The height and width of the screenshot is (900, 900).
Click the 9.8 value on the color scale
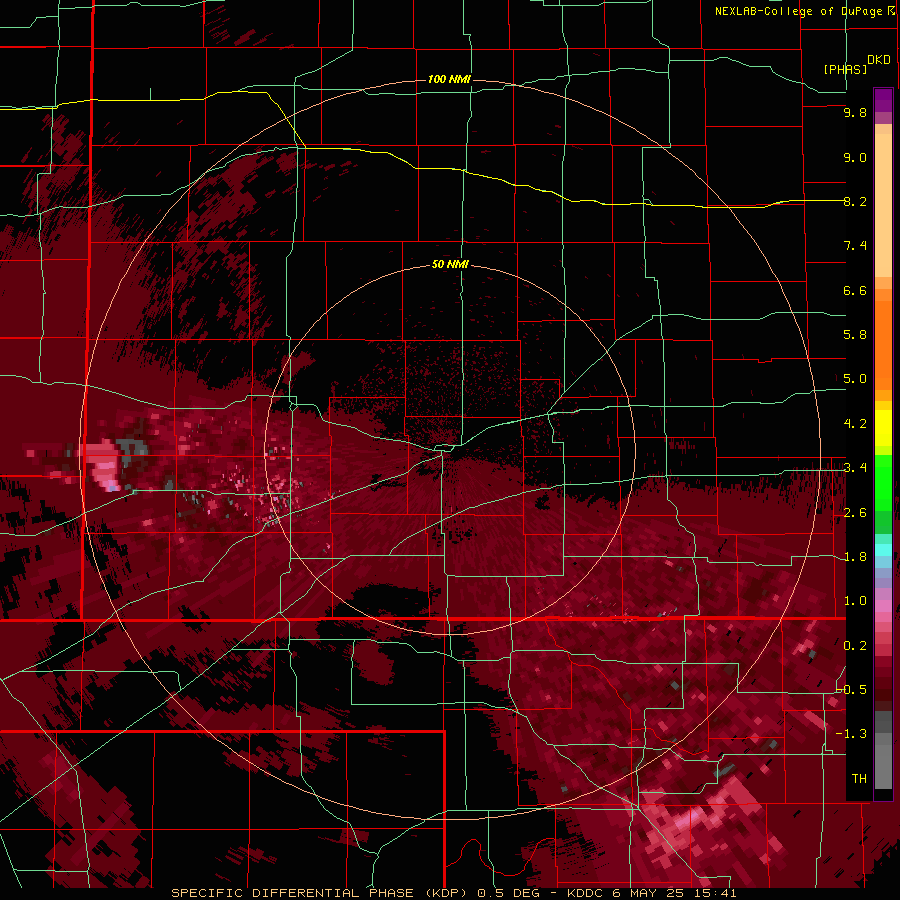855,112
